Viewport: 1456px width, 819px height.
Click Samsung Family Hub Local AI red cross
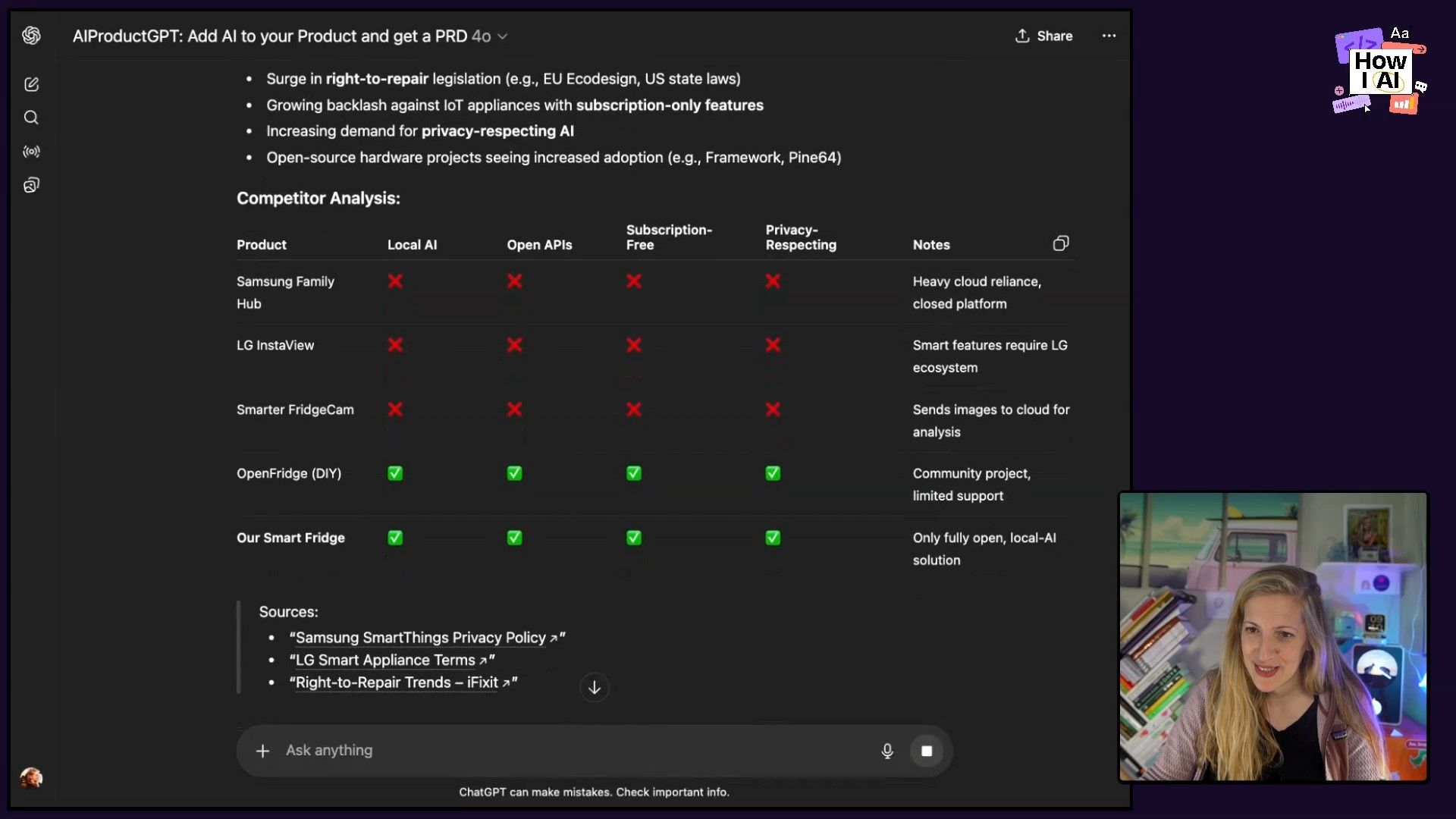(395, 281)
